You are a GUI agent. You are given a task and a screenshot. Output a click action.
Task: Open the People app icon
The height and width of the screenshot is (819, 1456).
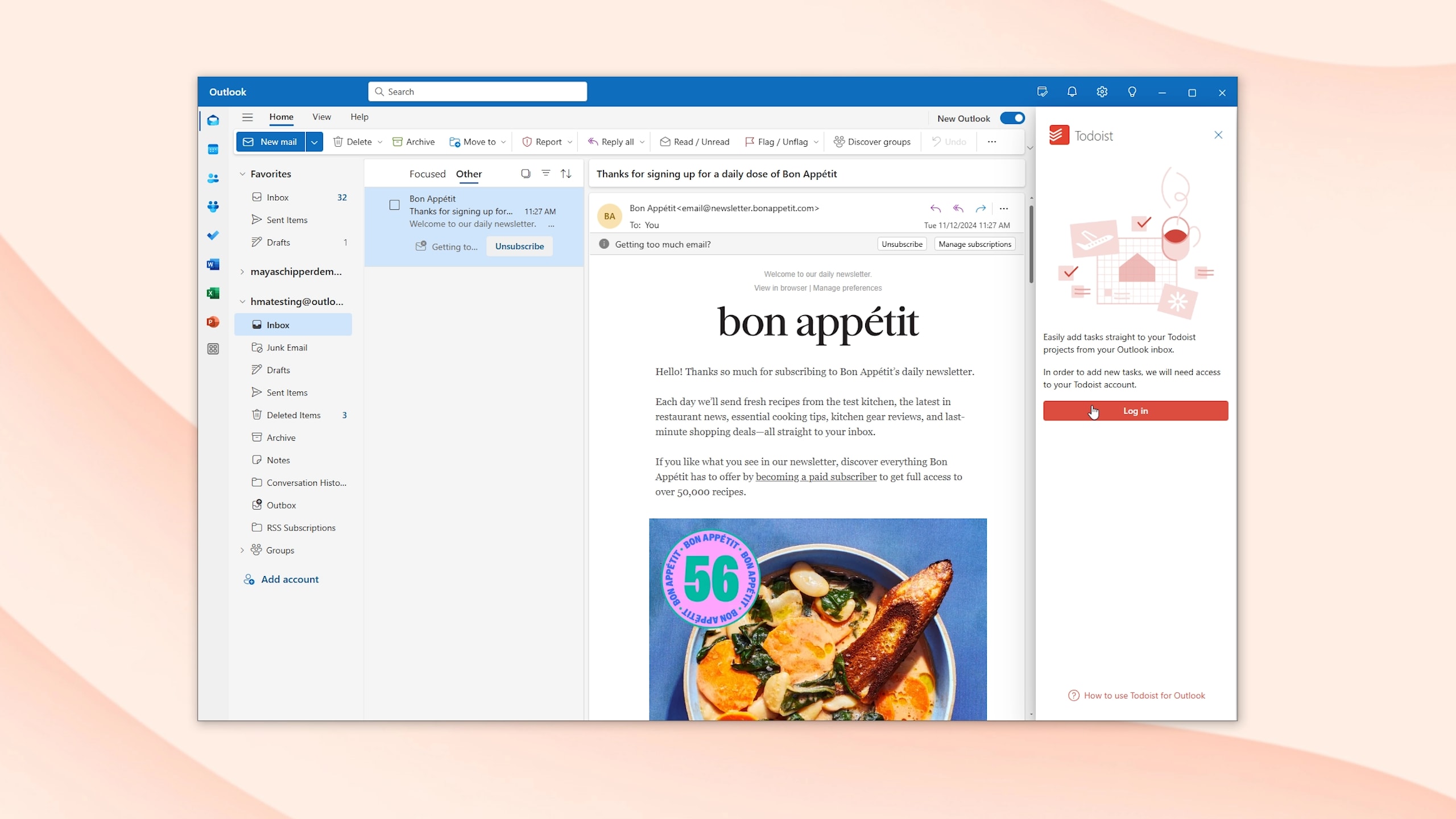213,178
